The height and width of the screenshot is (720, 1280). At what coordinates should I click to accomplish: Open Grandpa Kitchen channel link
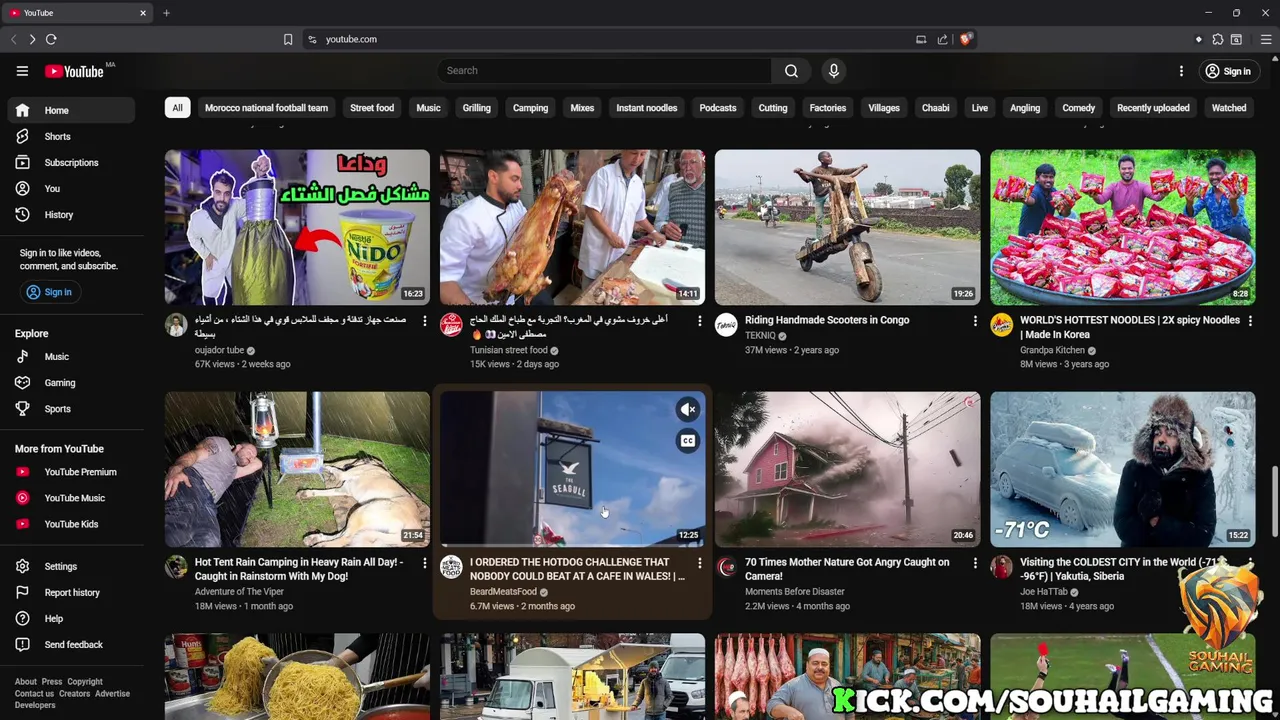point(1052,350)
